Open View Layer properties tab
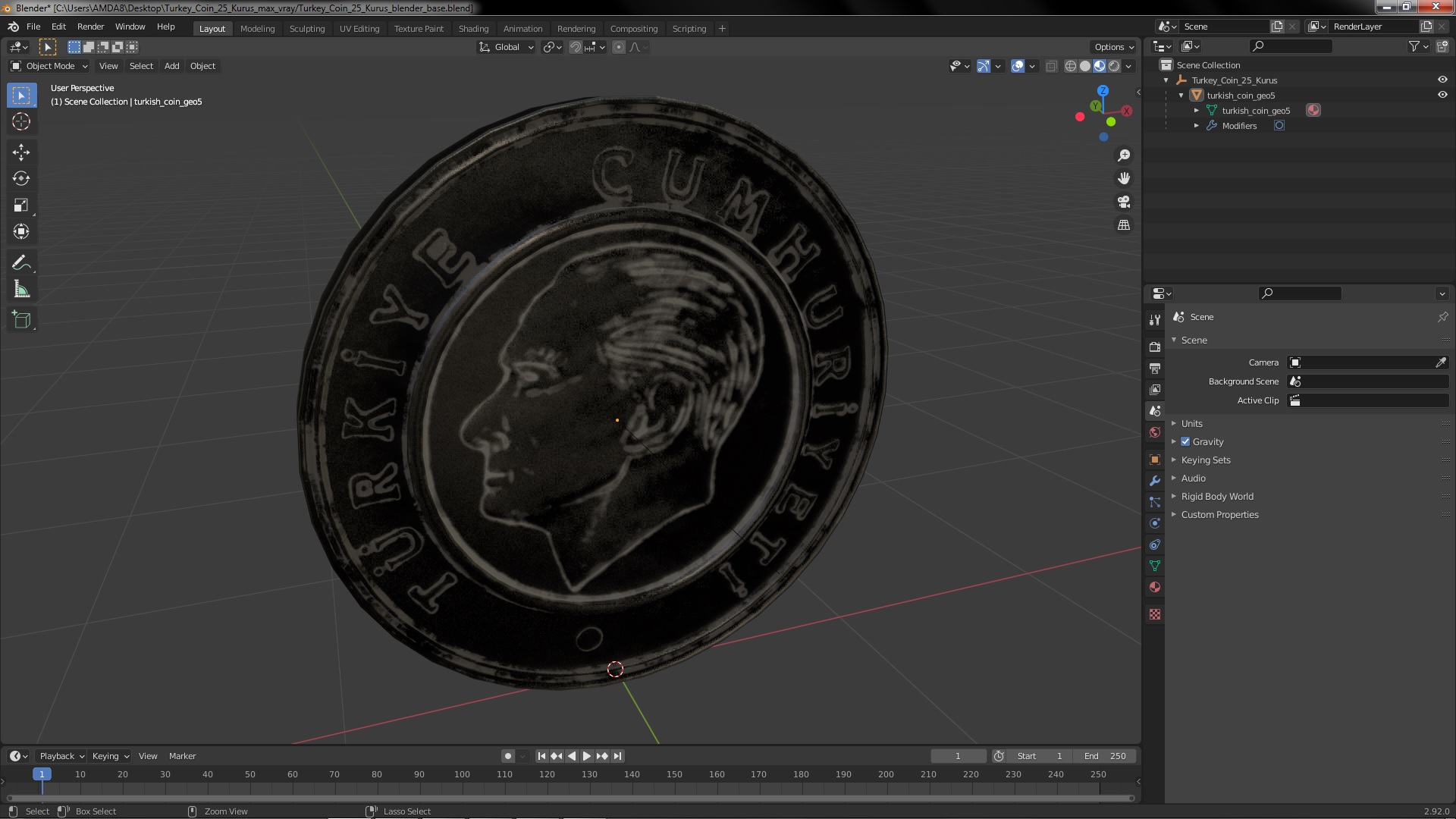Image resolution: width=1456 pixels, height=819 pixels. [1154, 389]
